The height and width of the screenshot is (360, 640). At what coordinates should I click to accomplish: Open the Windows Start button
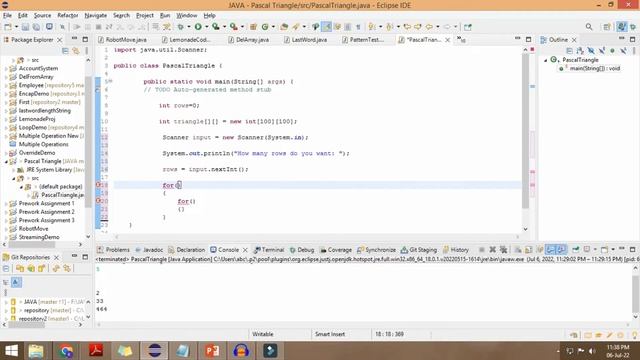[11, 350]
